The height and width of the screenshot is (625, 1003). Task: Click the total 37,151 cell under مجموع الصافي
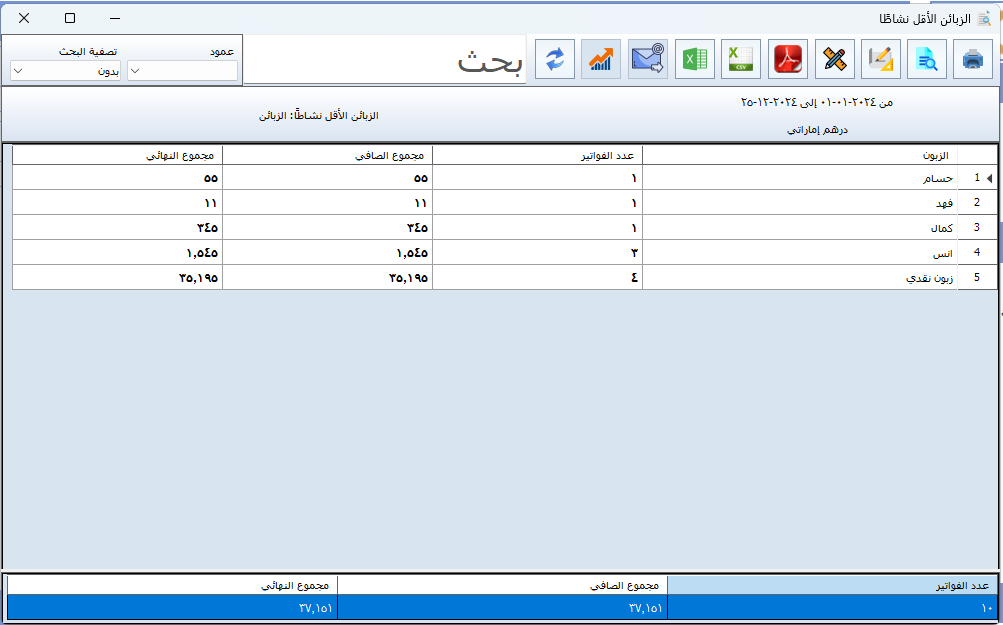click(x=502, y=608)
